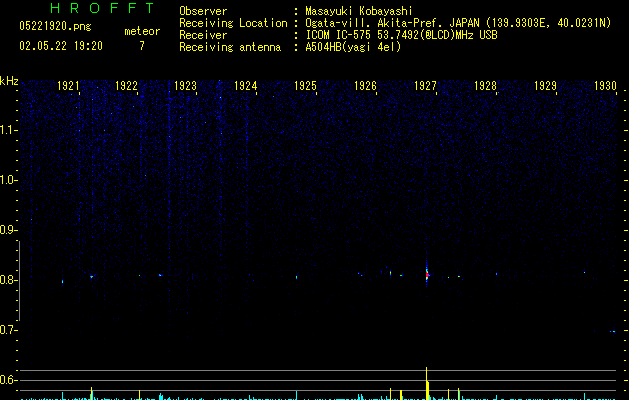Click the 1926 time axis marker
629x400 pixels.
click(x=365, y=86)
